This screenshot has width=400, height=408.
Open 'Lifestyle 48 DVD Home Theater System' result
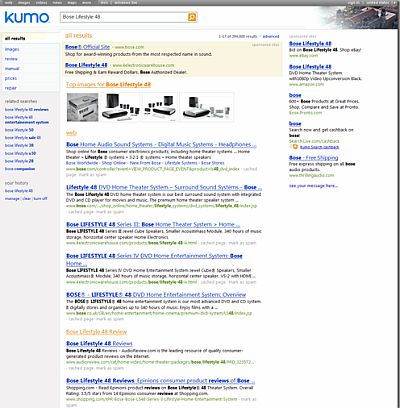164,187
